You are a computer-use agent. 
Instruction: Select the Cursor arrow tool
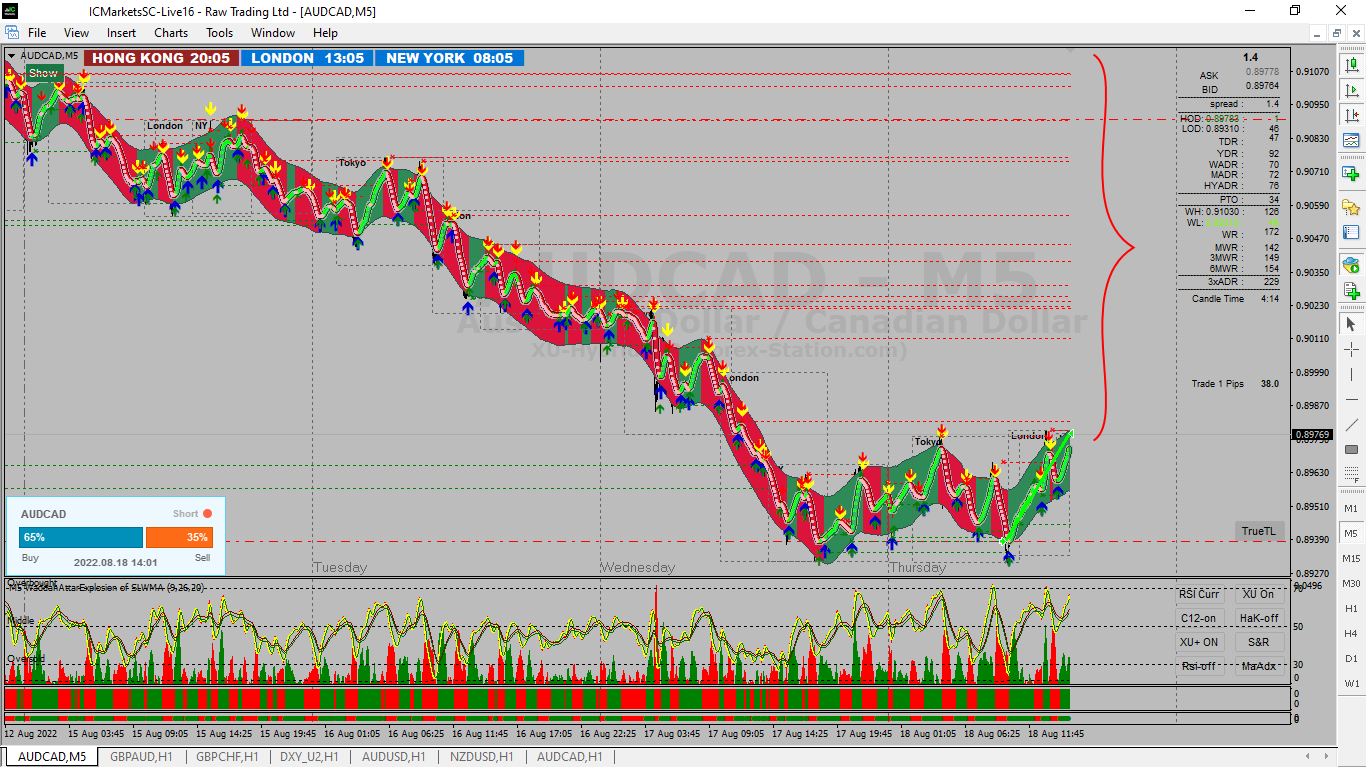[x=1351, y=324]
